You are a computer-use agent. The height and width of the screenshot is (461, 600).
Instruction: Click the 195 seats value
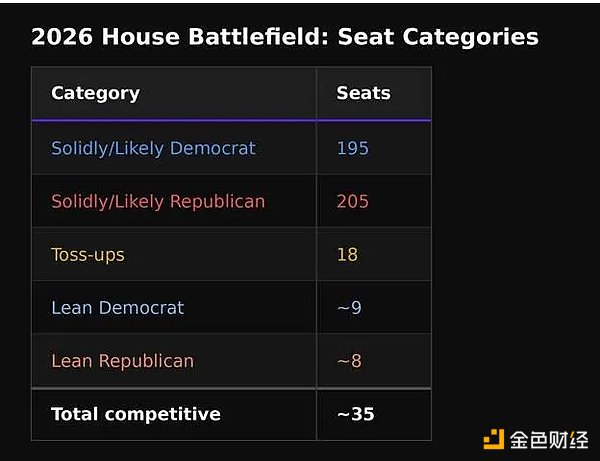coord(352,148)
